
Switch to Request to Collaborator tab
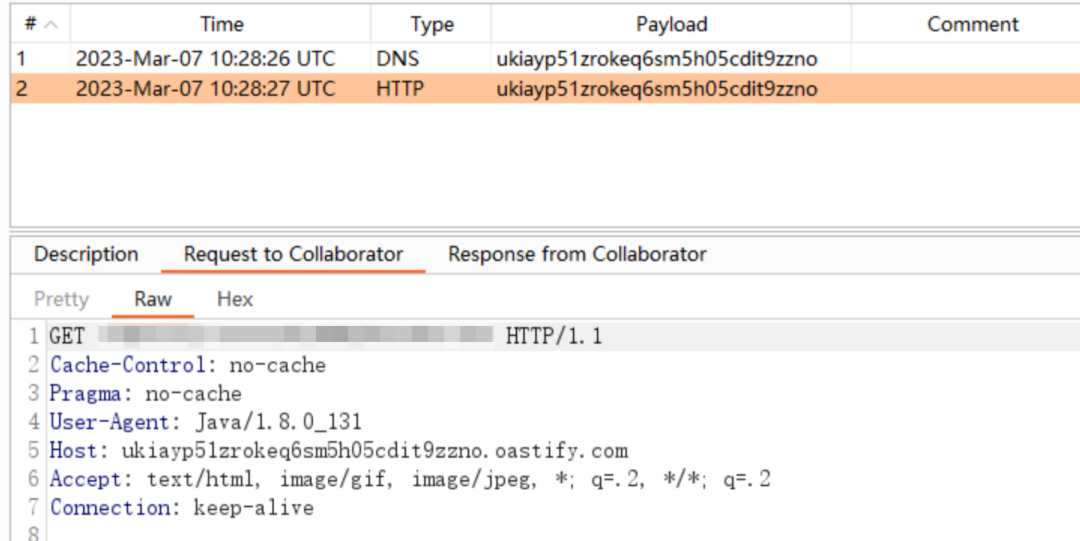(293, 254)
